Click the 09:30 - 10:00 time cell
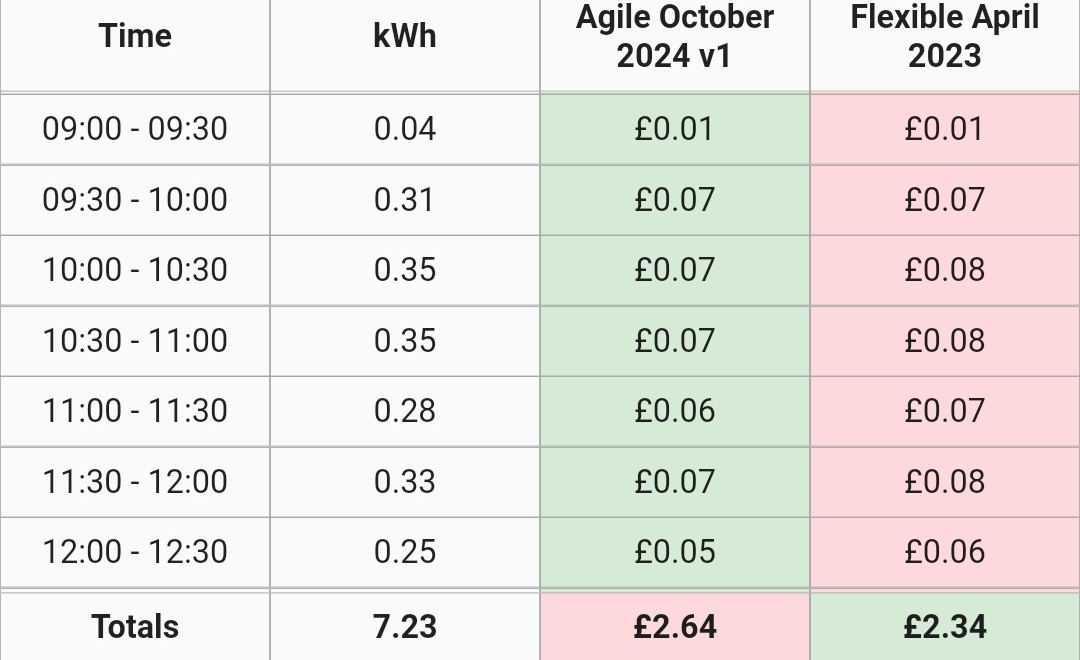 (135, 200)
